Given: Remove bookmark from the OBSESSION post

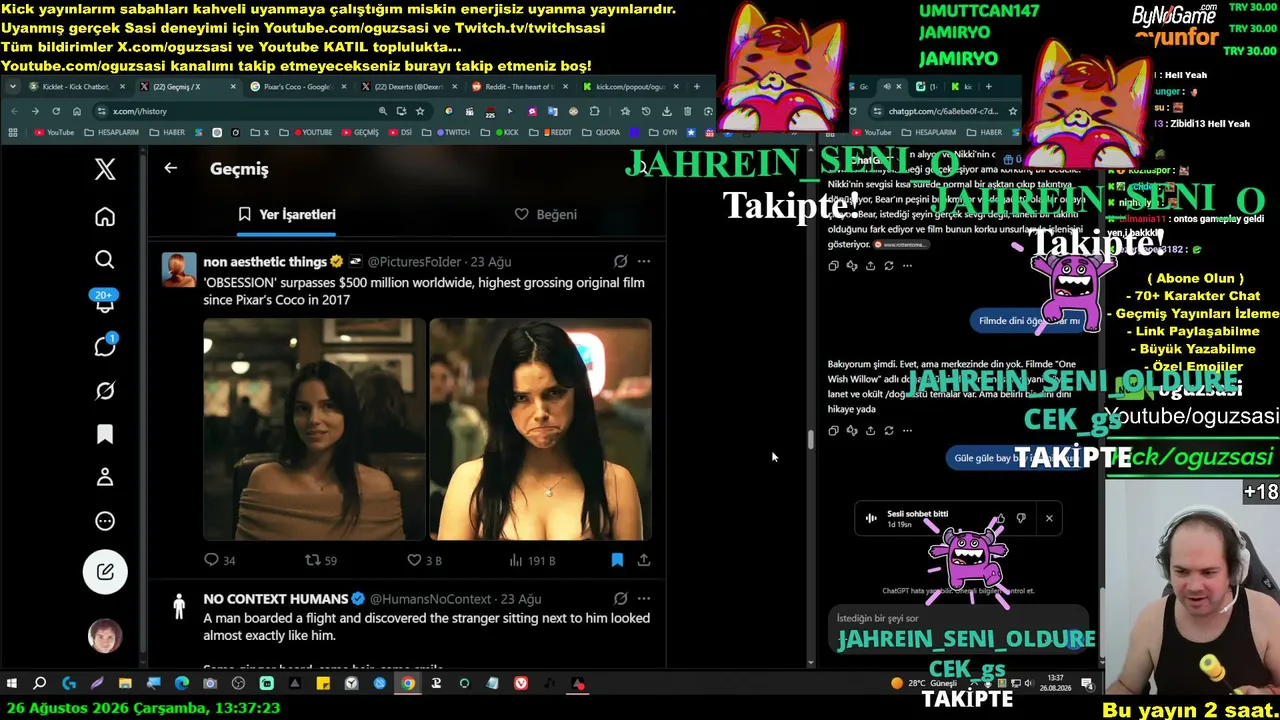Looking at the screenshot, I should 617,560.
